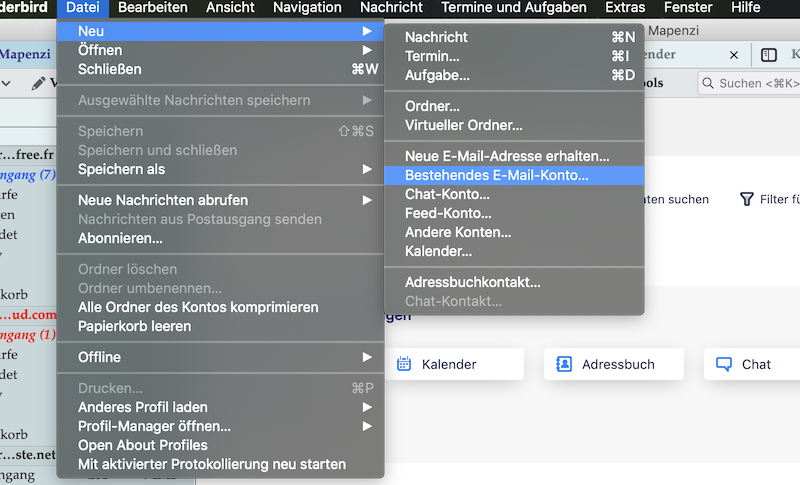
Task: Select the red ...ud.com account
Action: tap(28, 314)
